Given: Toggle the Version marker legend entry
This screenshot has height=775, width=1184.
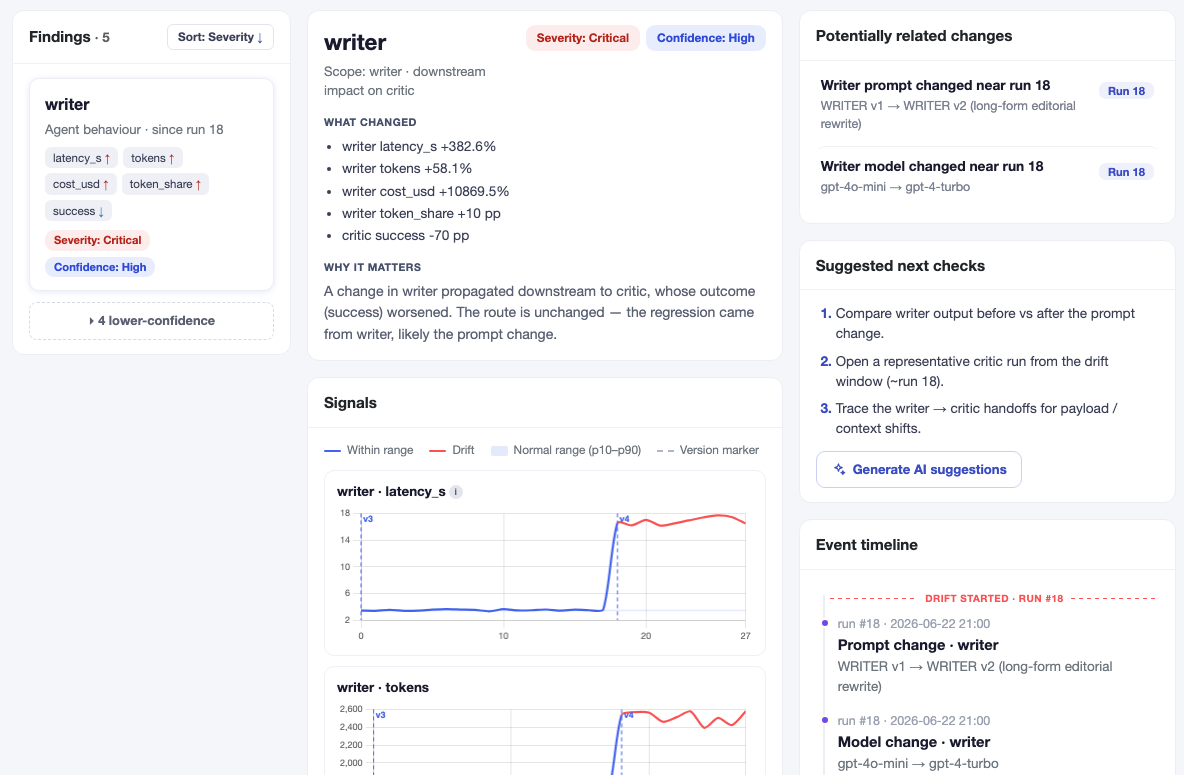Looking at the screenshot, I should (708, 450).
